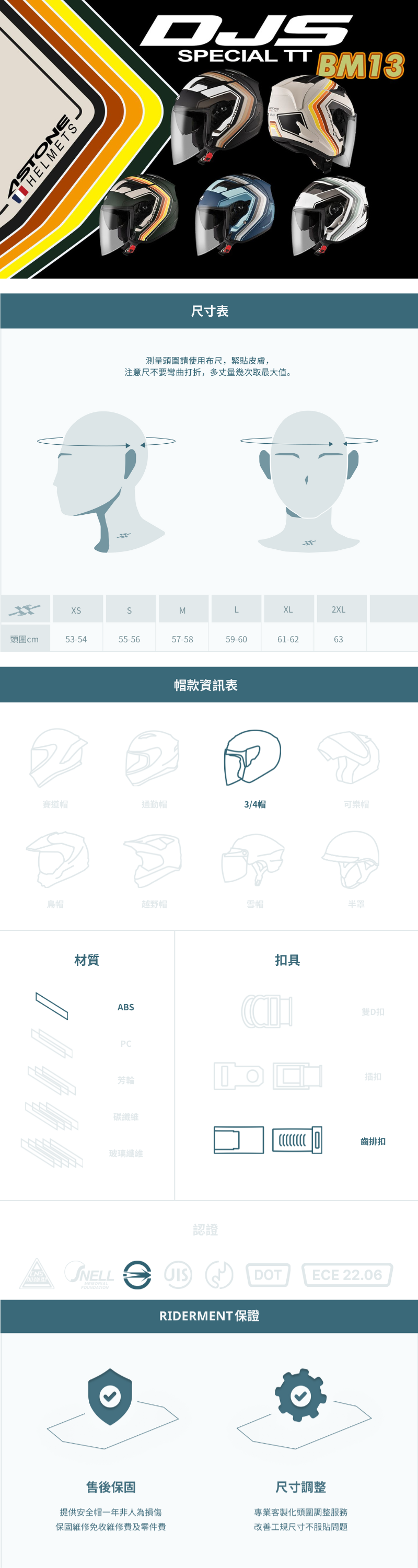The height and width of the screenshot is (1568, 418).
Task: Click the 售後保固 shield checkmark icon
Action: click(110, 1396)
